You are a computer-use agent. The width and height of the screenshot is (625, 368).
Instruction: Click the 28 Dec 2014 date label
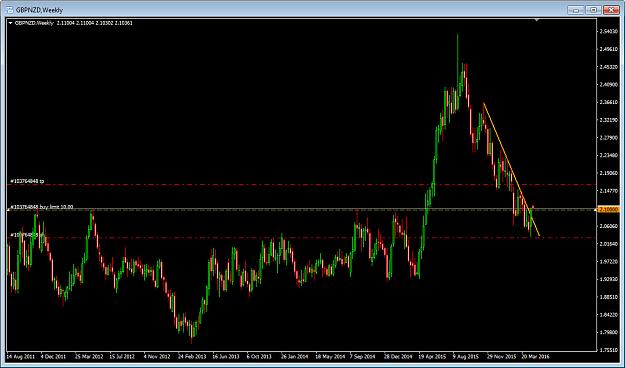coord(398,356)
